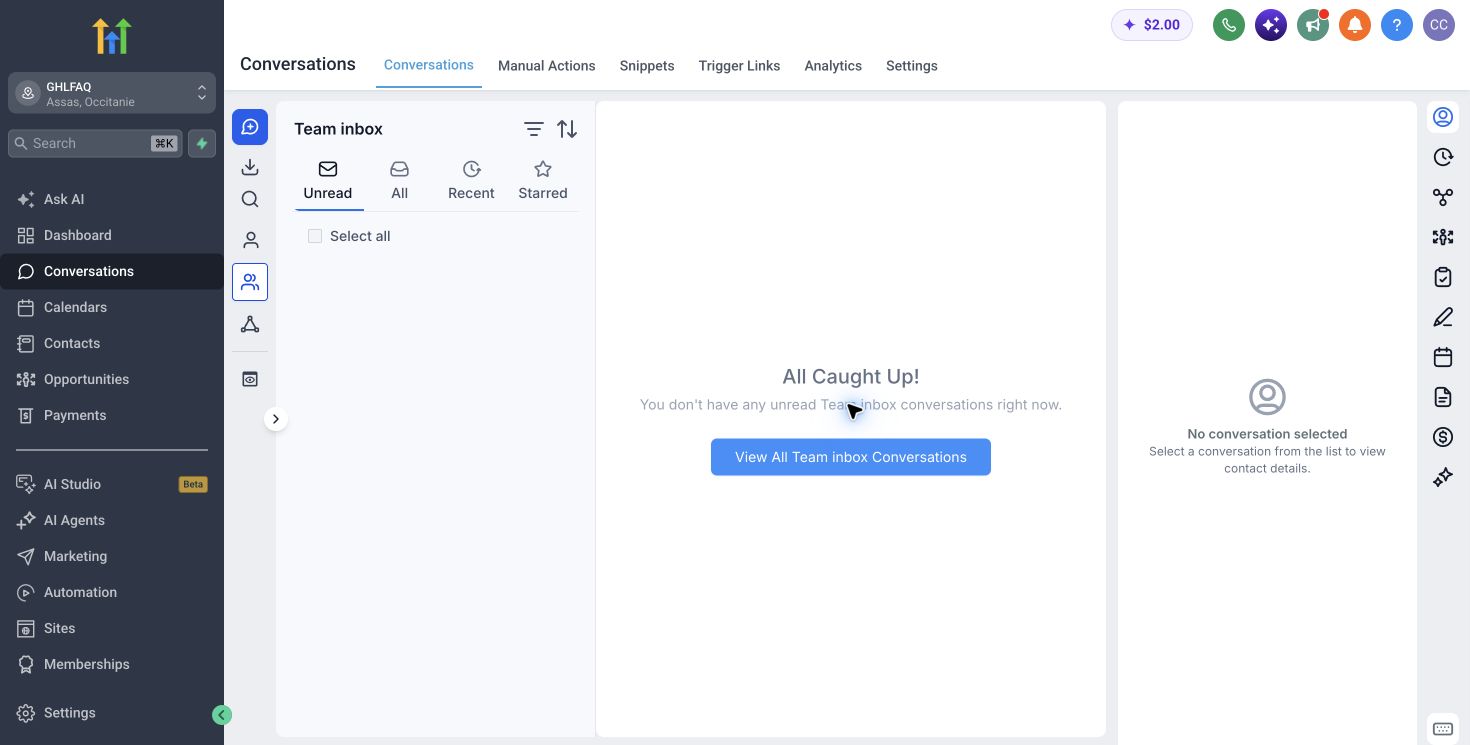1470x745 pixels.
Task: Click the new conversation icon in left rail
Action: click(x=250, y=127)
